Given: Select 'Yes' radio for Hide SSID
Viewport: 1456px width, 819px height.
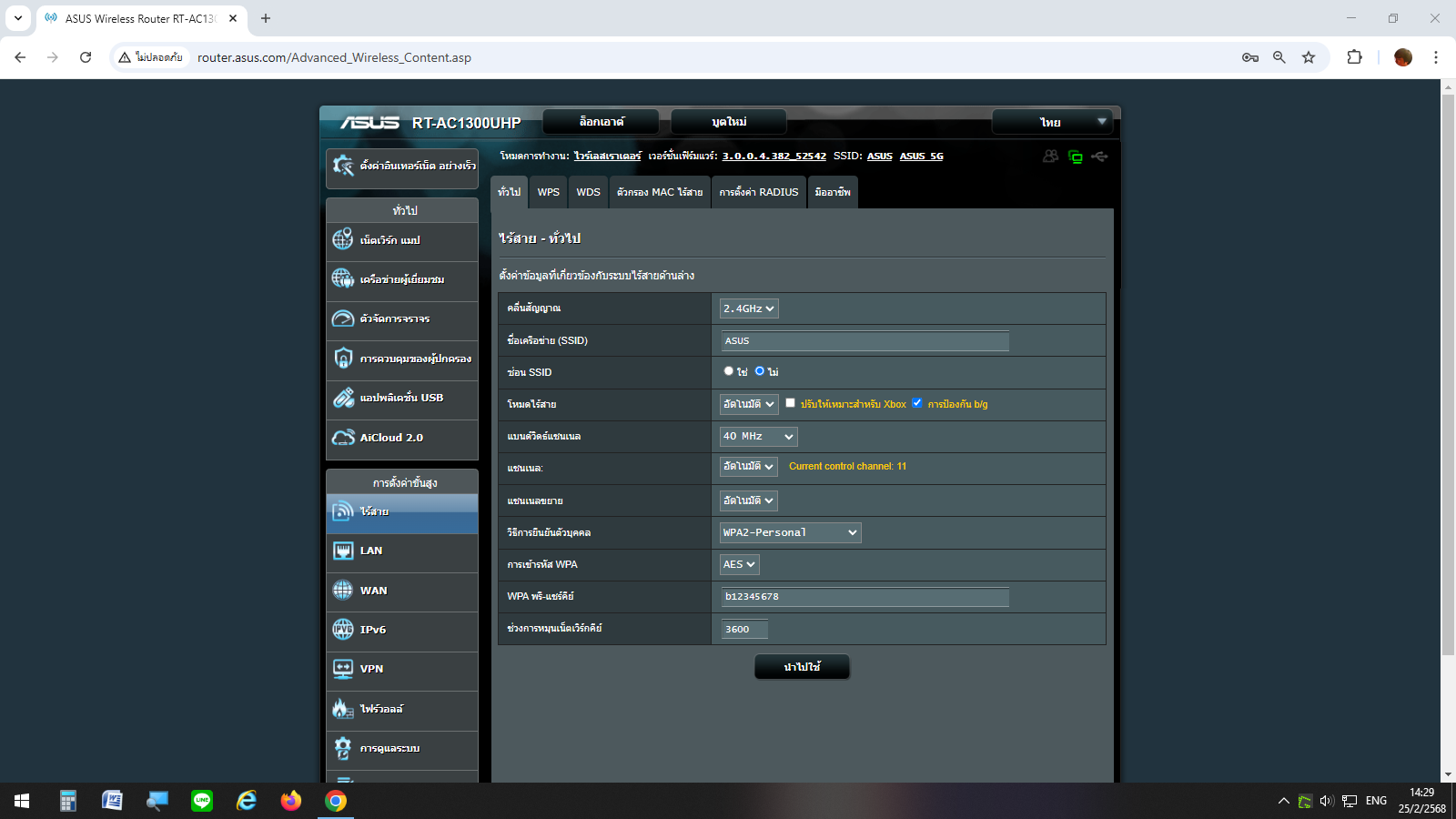Looking at the screenshot, I should tap(729, 371).
